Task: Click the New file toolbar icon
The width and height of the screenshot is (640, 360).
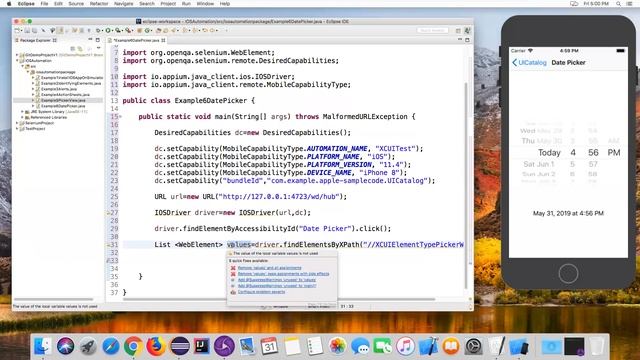Action: pos(17,30)
